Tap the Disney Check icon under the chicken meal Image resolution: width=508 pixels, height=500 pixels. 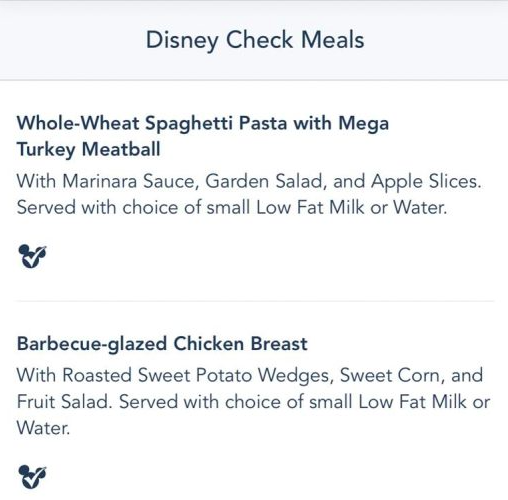32,477
